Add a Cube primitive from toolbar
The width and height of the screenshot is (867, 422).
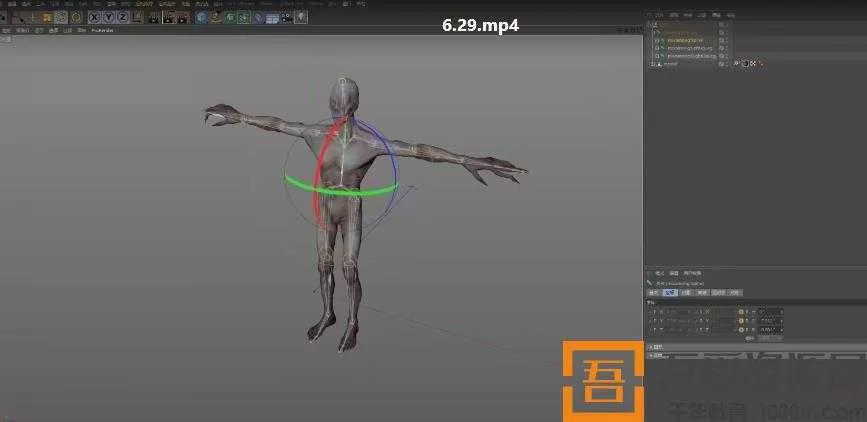pos(201,17)
